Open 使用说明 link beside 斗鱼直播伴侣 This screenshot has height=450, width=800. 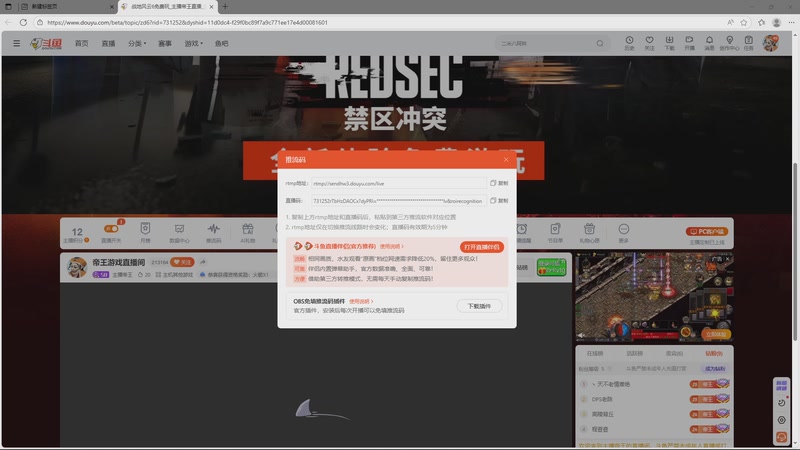pyautogui.click(x=391, y=246)
